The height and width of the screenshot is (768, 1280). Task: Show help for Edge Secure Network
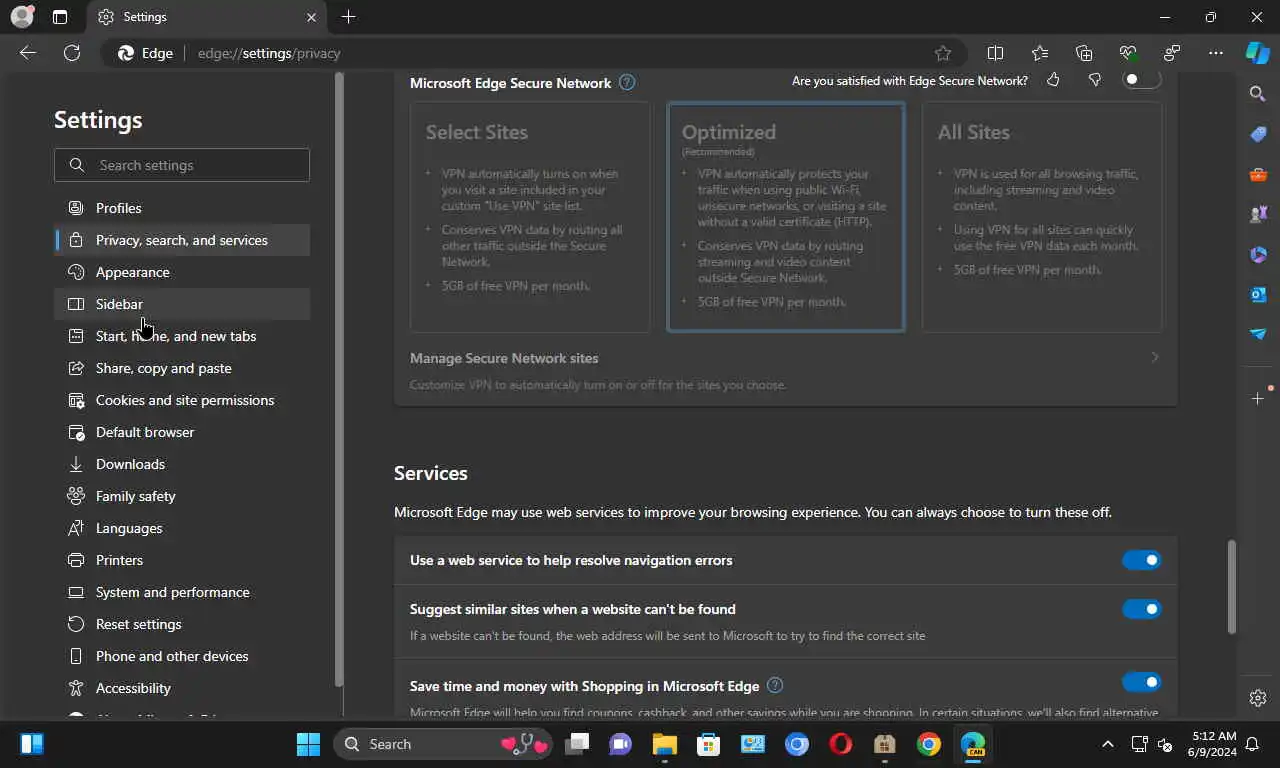[x=627, y=83]
